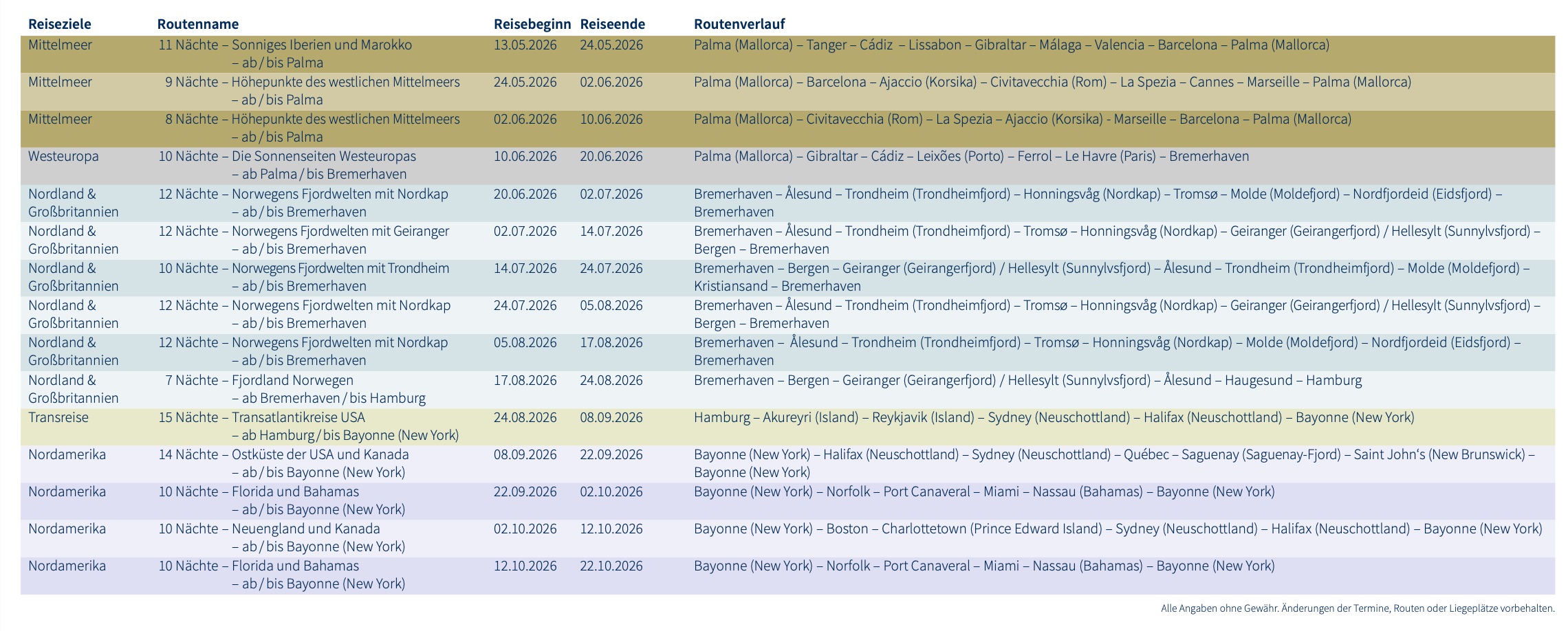Select the Sonniges Iberien und Marokko route
This screenshot has width=1568, height=631.
coord(321,45)
